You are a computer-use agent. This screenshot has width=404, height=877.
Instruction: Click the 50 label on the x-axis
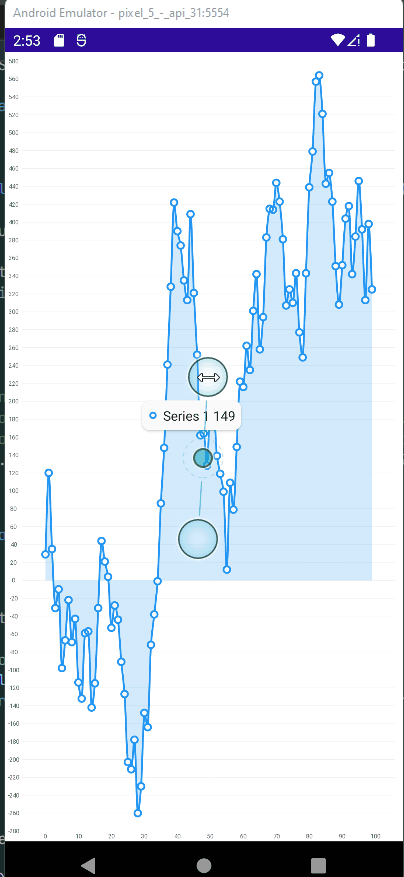(210, 836)
